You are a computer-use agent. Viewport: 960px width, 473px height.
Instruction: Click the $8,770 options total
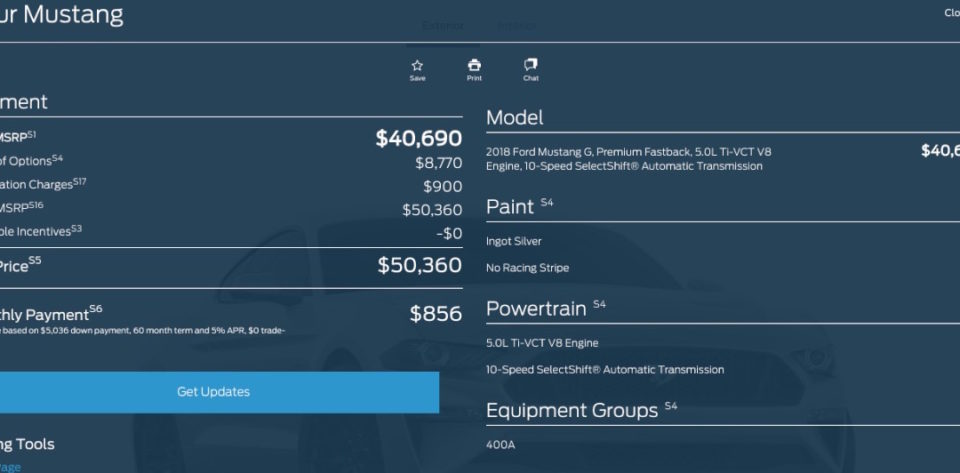tap(438, 163)
